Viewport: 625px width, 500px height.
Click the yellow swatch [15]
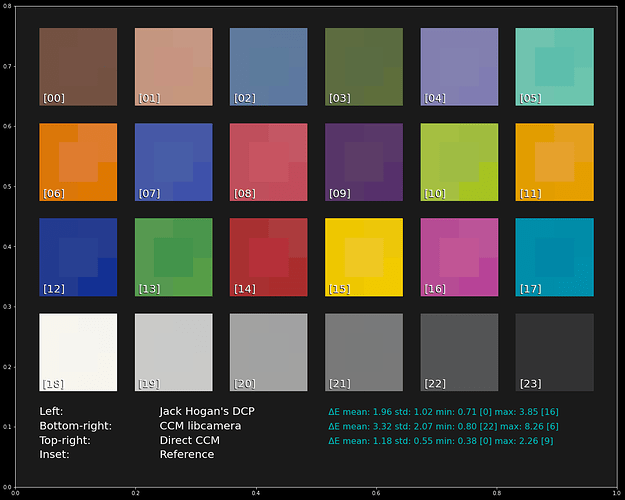pos(364,257)
